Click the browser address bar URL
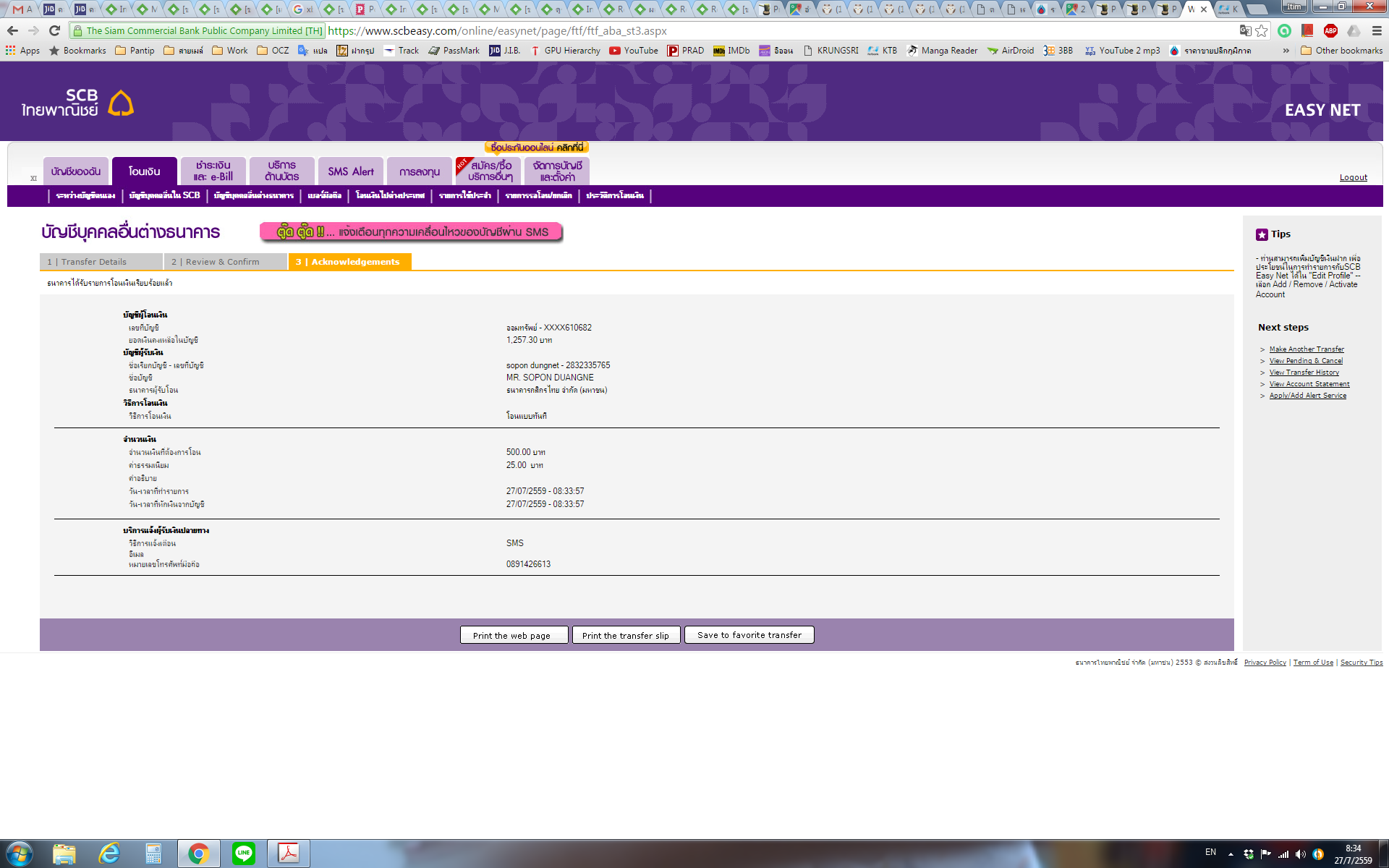 click(x=497, y=30)
